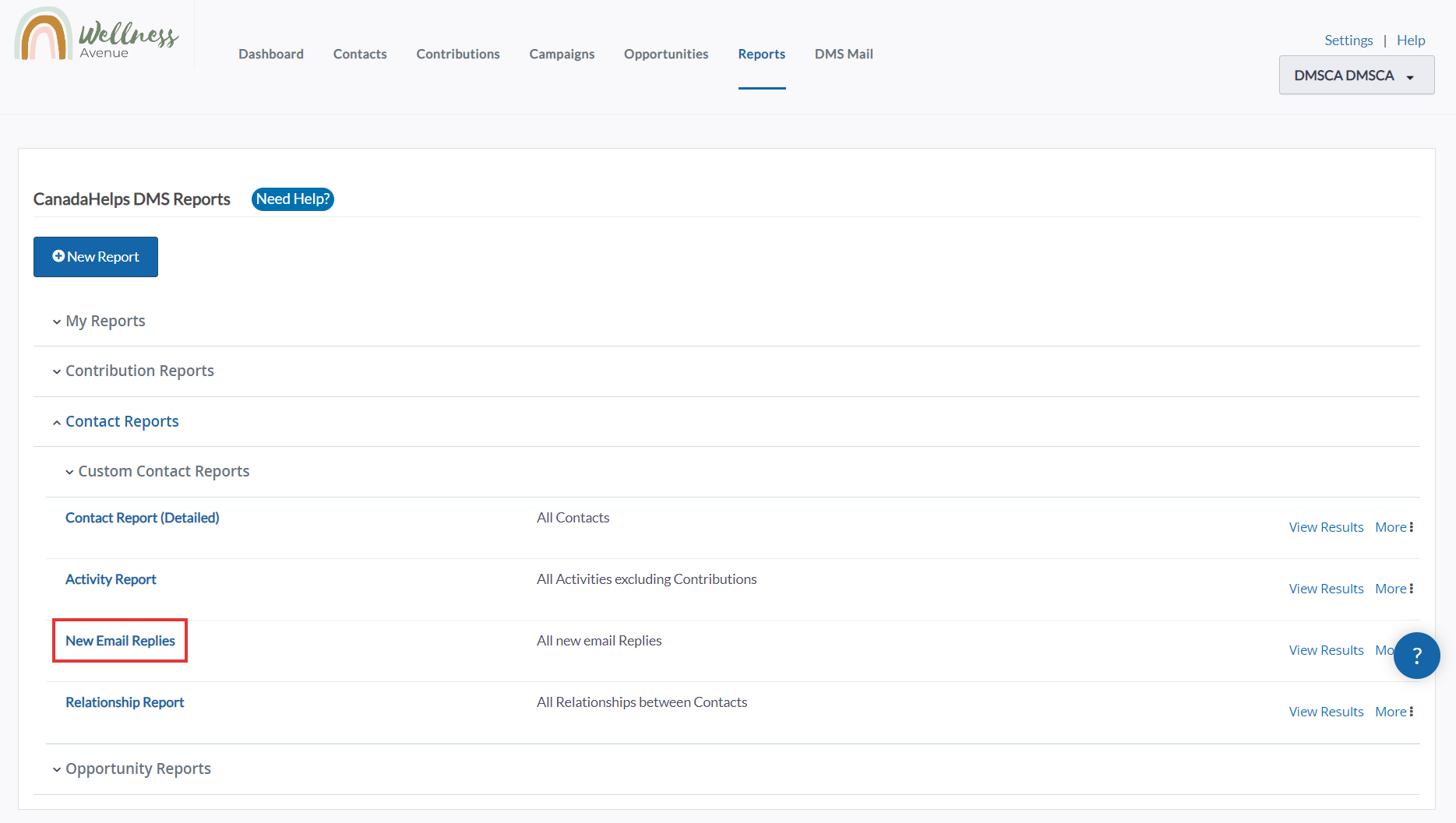
Task: Click the CanadaHelps DMS Reports heading
Action: (x=132, y=199)
